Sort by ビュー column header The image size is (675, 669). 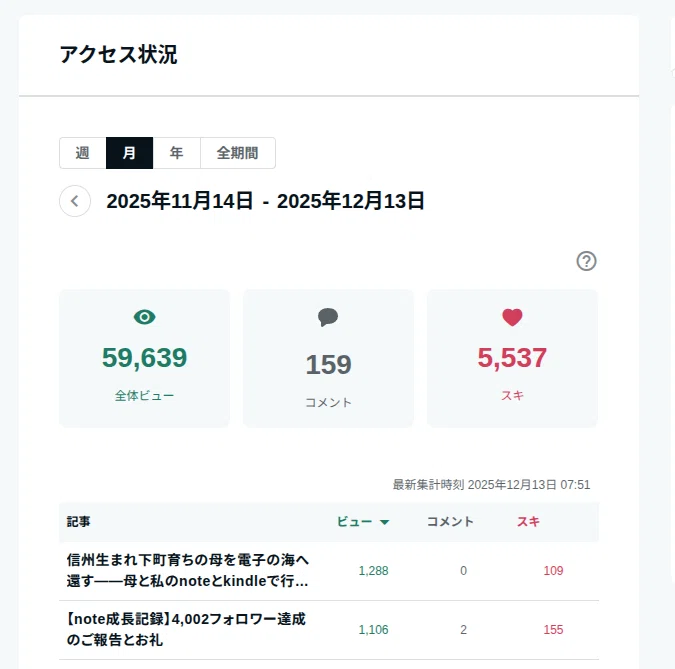[x=354, y=522]
